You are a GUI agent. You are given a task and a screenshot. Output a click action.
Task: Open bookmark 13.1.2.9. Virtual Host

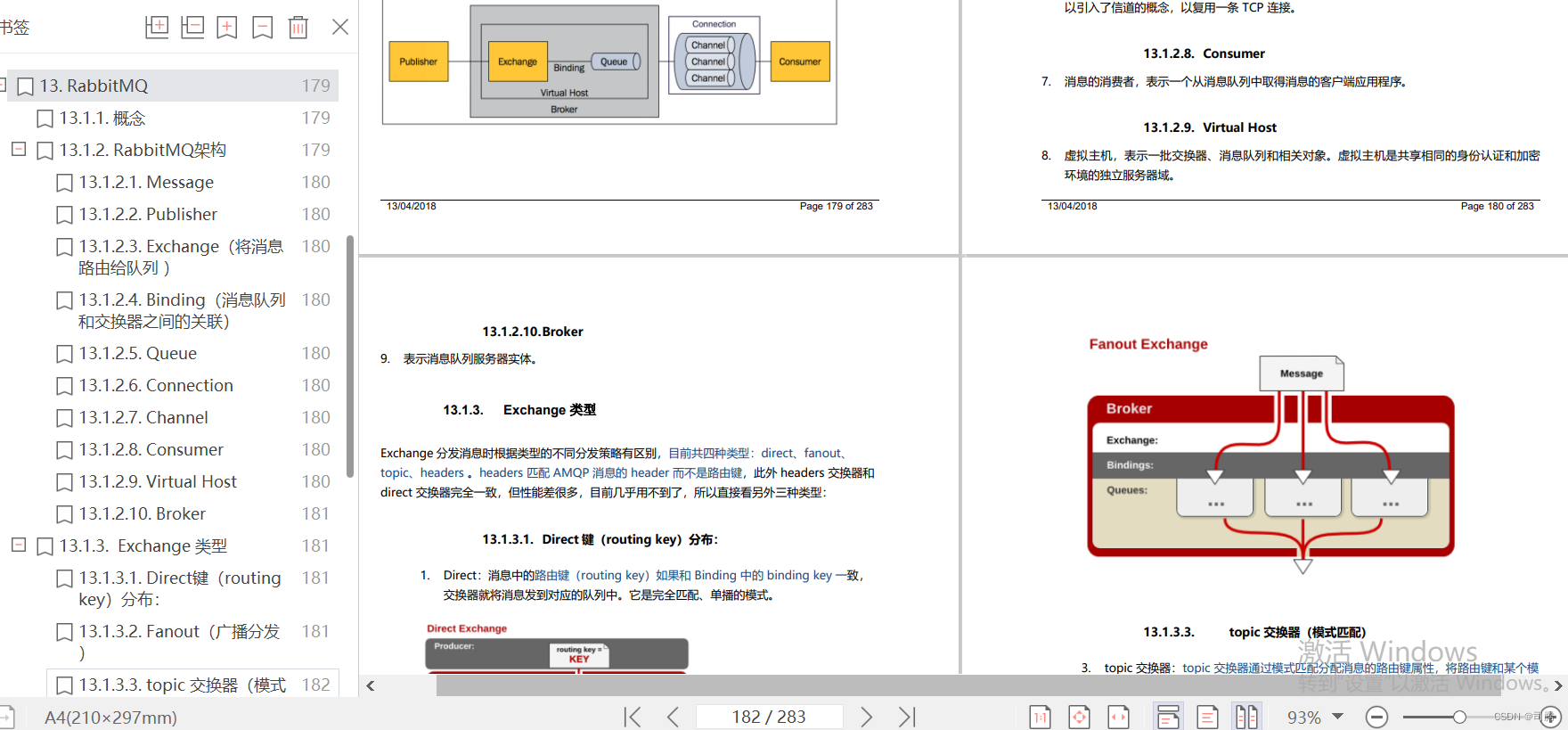158,481
